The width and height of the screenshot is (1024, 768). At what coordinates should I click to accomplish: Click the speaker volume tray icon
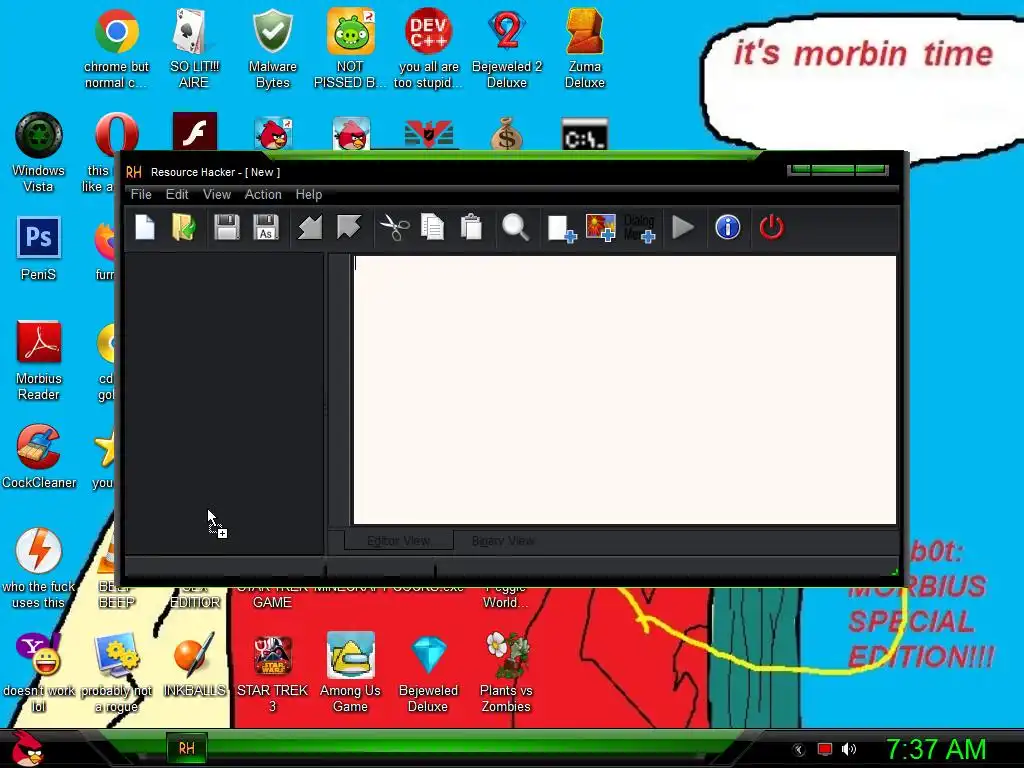(x=848, y=749)
